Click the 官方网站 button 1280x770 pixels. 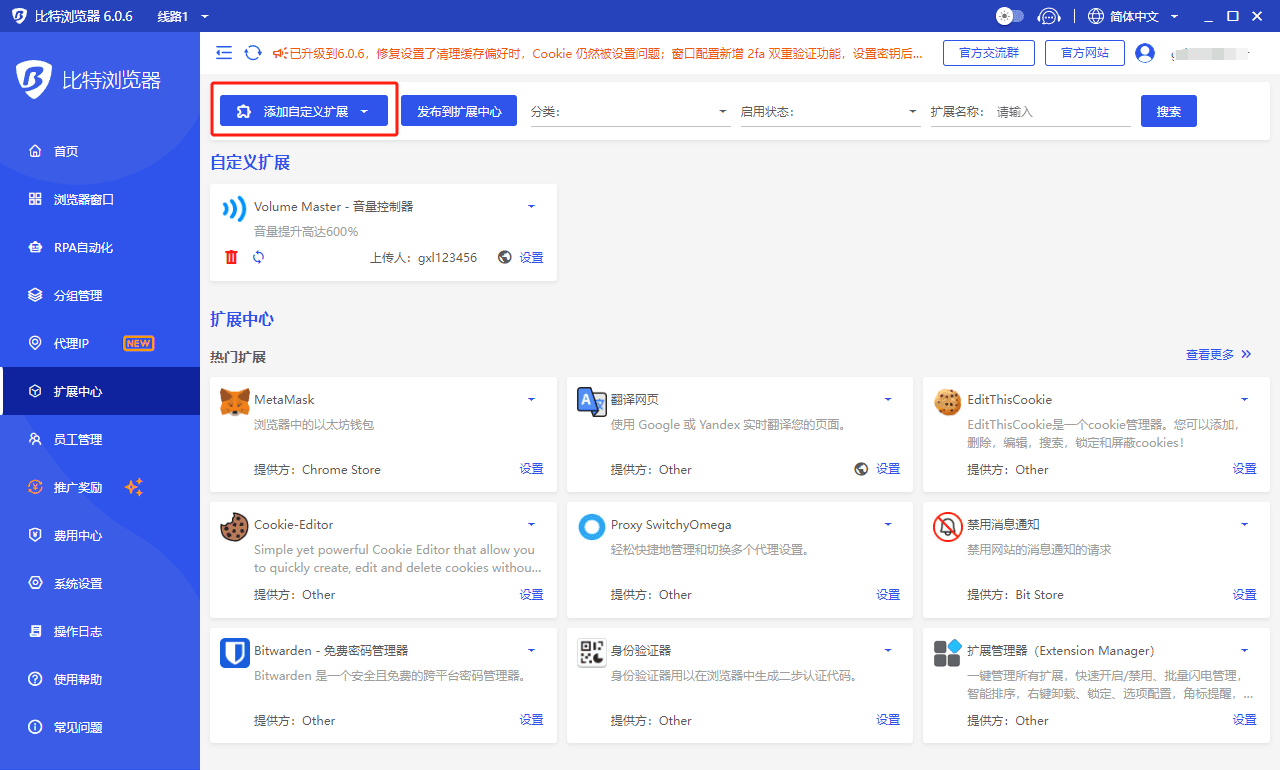1085,53
